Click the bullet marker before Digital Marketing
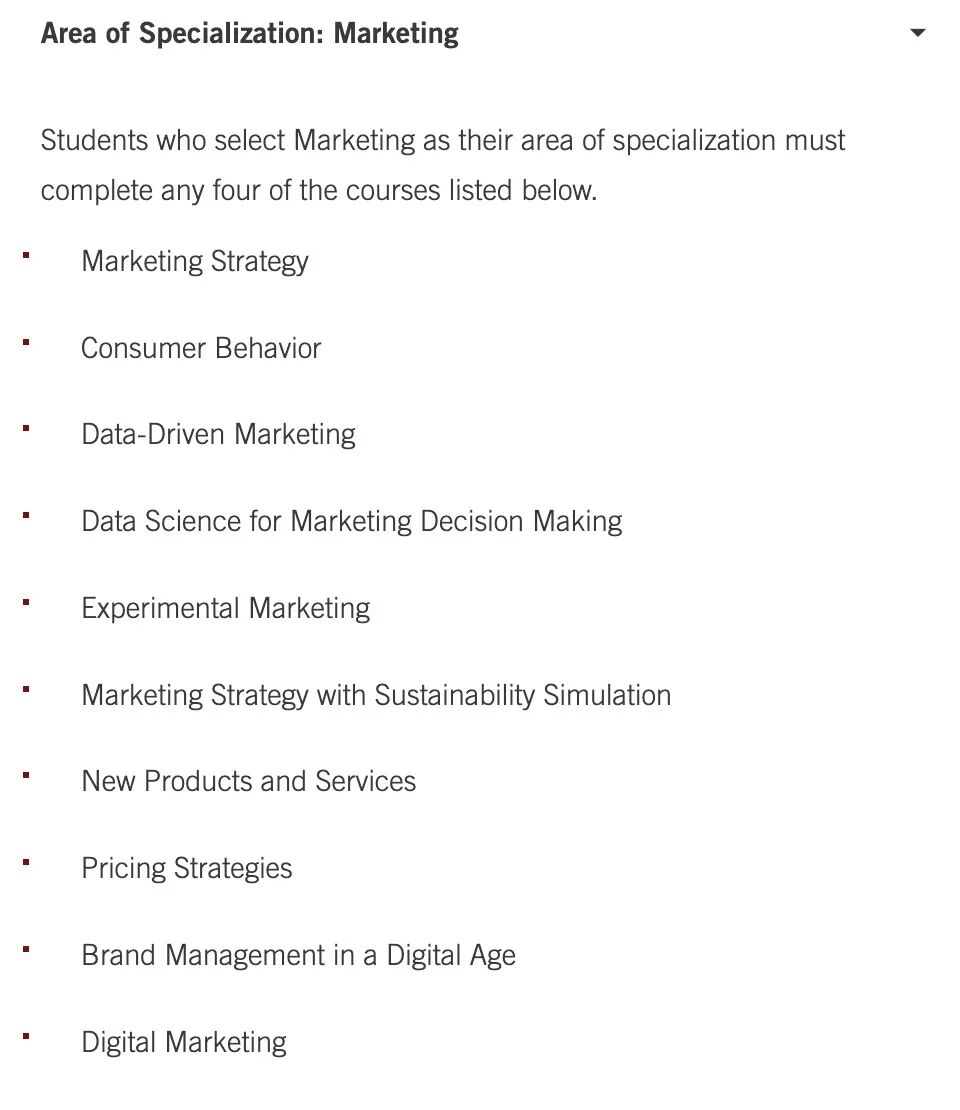The image size is (960, 1110). 26,1036
